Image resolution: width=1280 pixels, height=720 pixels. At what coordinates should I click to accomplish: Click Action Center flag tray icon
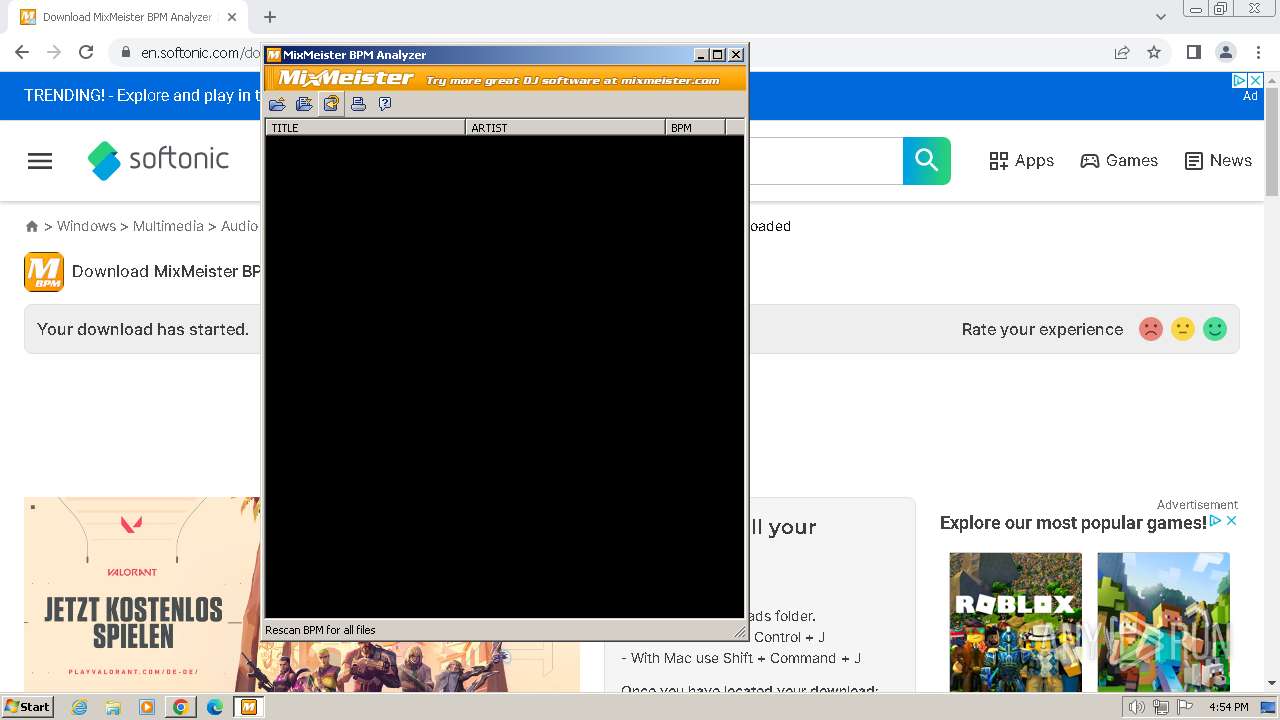[x=1185, y=707]
